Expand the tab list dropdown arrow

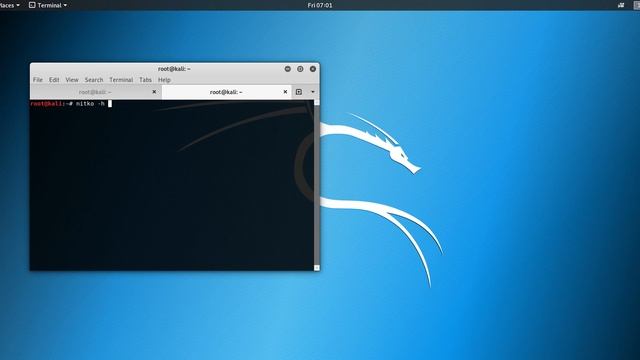(313, 92)
